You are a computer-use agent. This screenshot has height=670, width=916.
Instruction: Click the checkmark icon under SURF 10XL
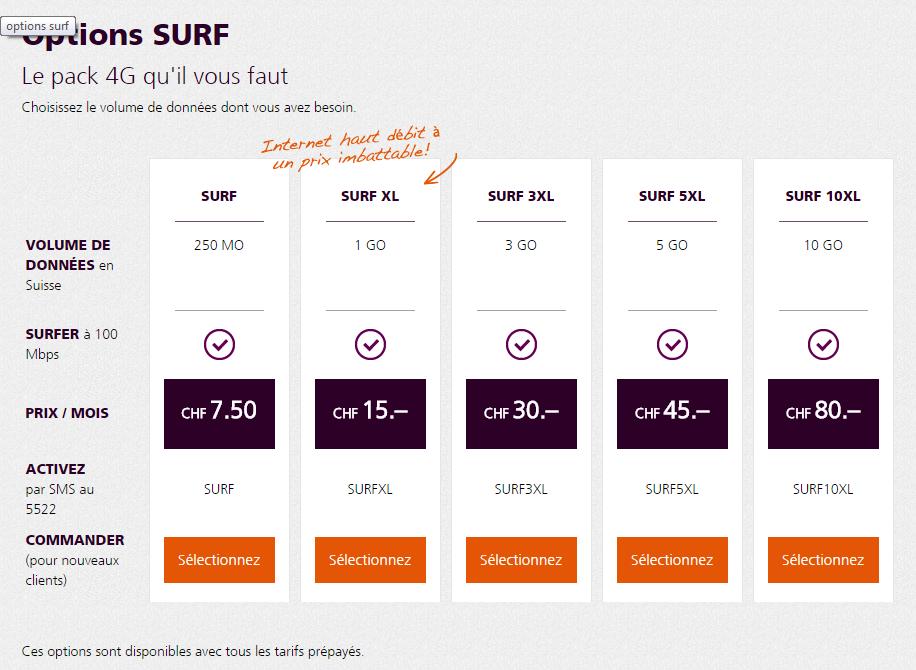pyautogui.click(x=823, y=344)
